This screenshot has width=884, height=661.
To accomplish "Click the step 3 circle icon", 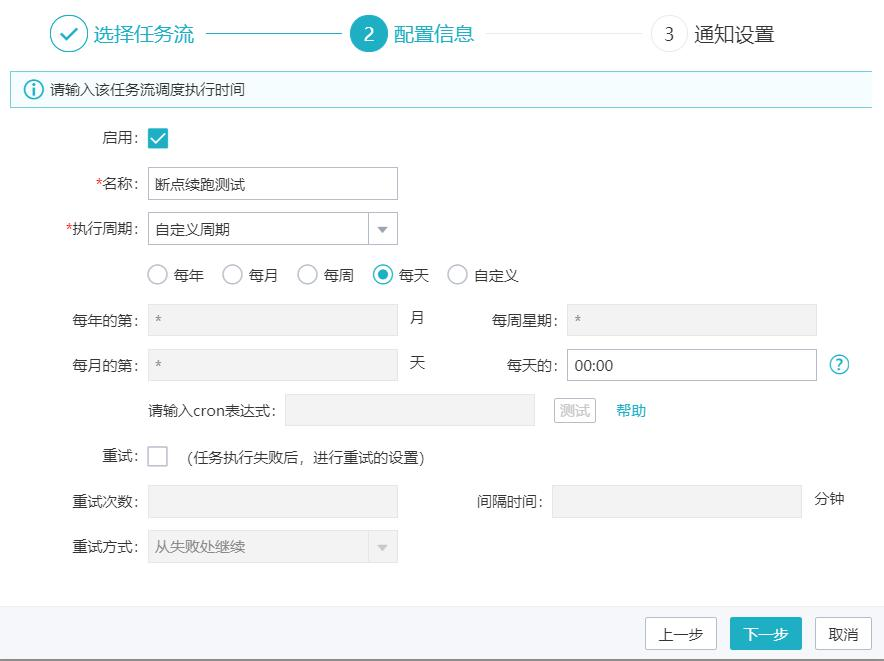I will 669,34.
